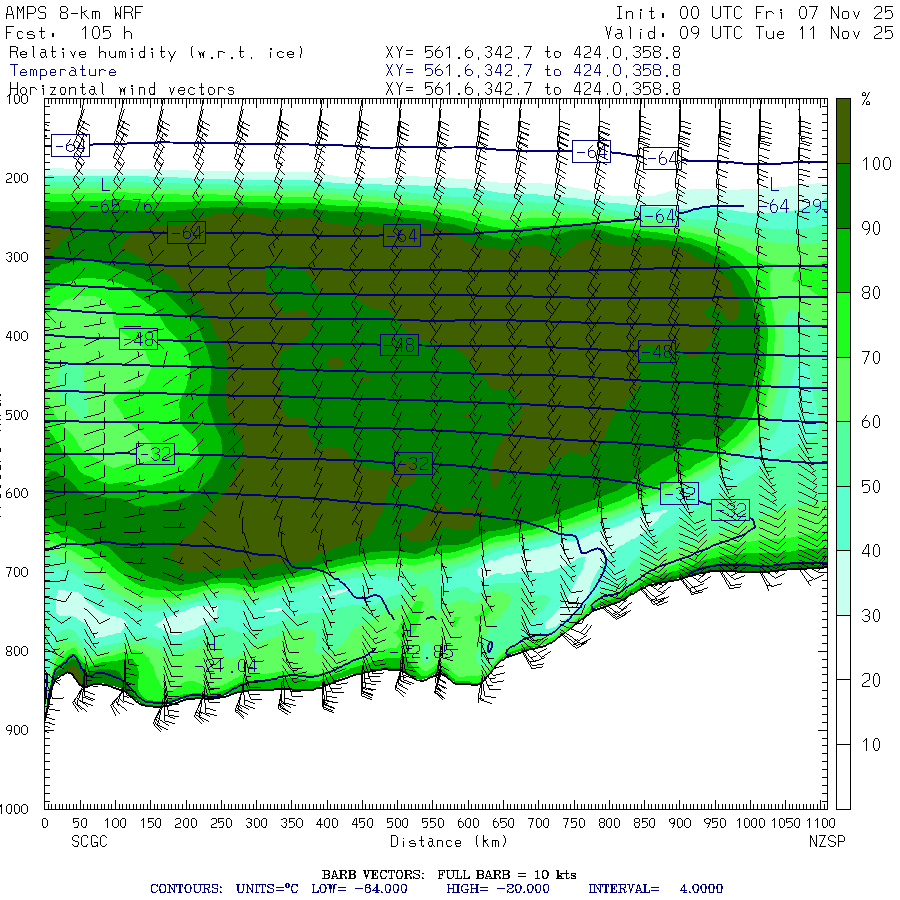Click the "-24.04" temperature label near the surface
Viewport: 900px width, 900px height.
coord(227,666)
